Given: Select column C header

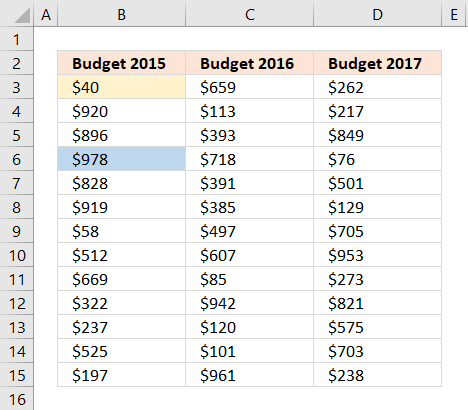Looking at the screenshot, I should pos(249,13).
